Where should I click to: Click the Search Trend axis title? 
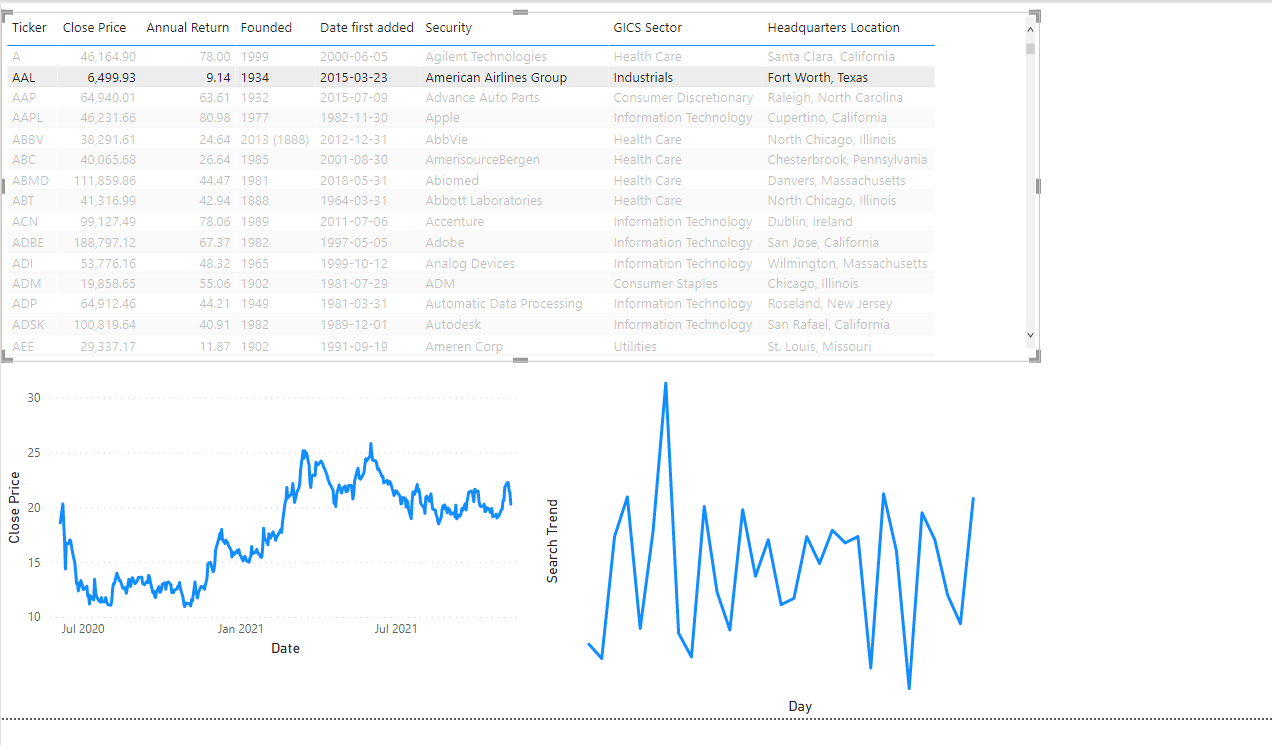(x=552, y=541)
